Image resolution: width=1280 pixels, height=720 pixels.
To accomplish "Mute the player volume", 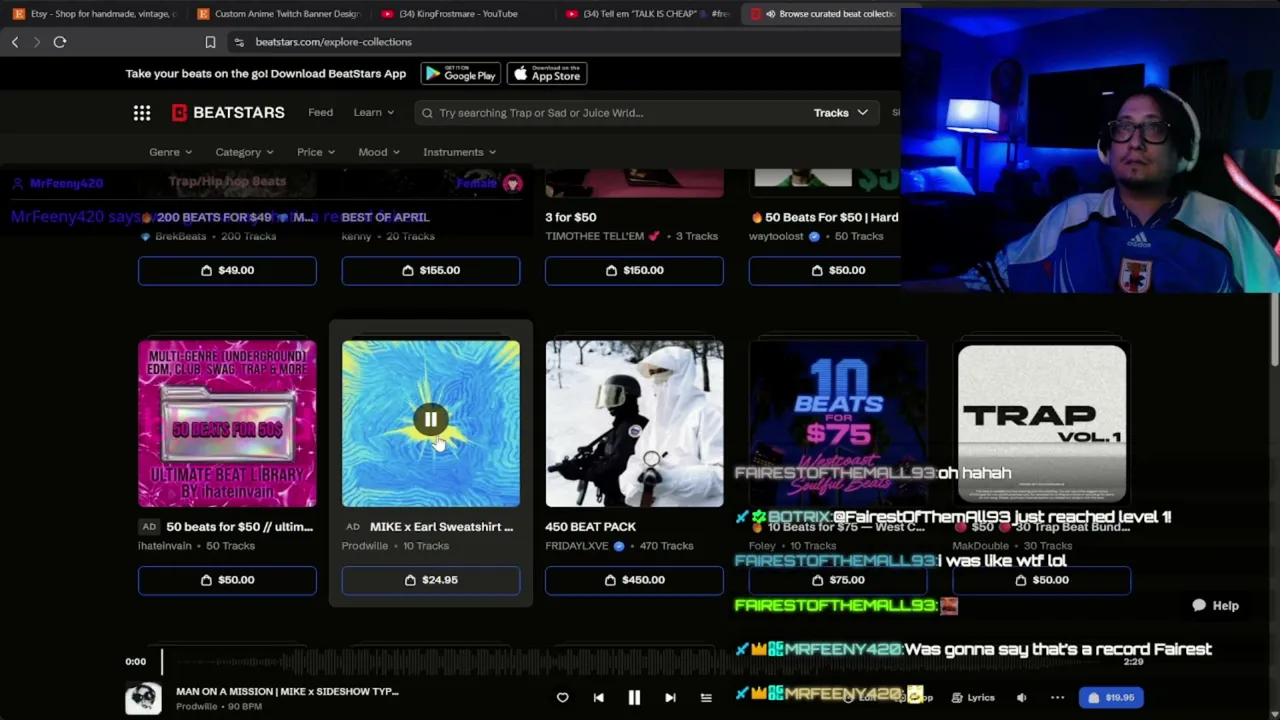I will tap(1022, 698).
